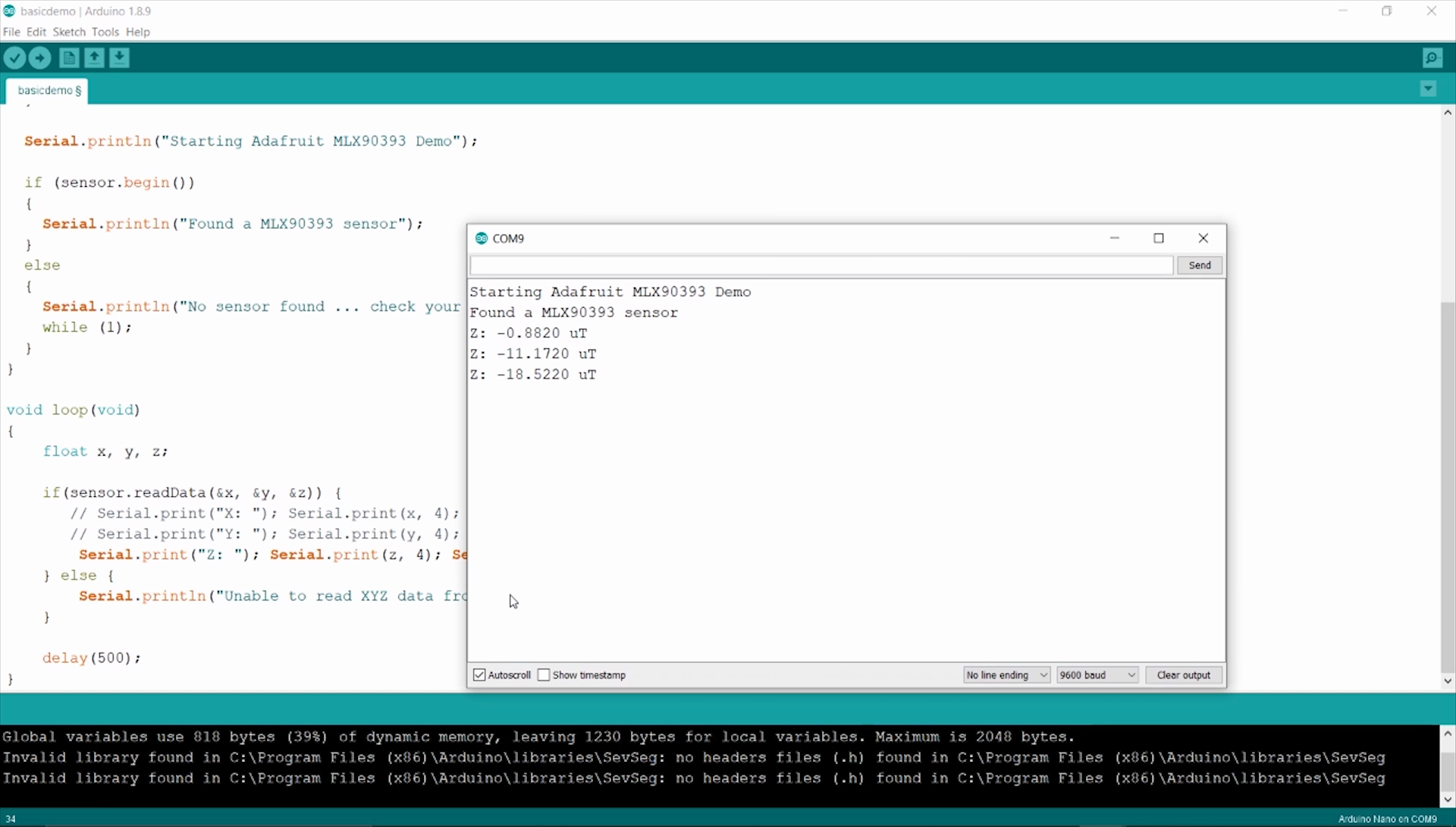The height and width of the screenshot is (827, 1456).
Task: Click the 'delay(500);' code line
Action: point(92,658)
